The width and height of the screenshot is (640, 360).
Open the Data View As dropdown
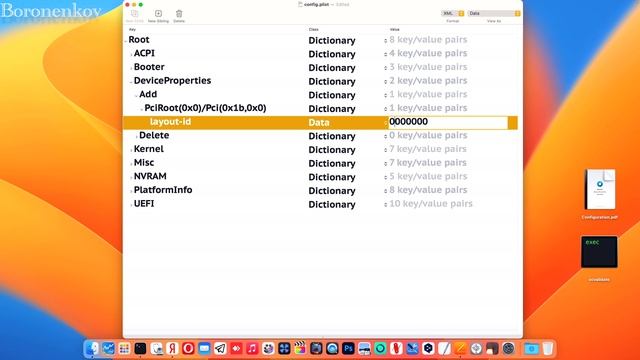(494, 13)
